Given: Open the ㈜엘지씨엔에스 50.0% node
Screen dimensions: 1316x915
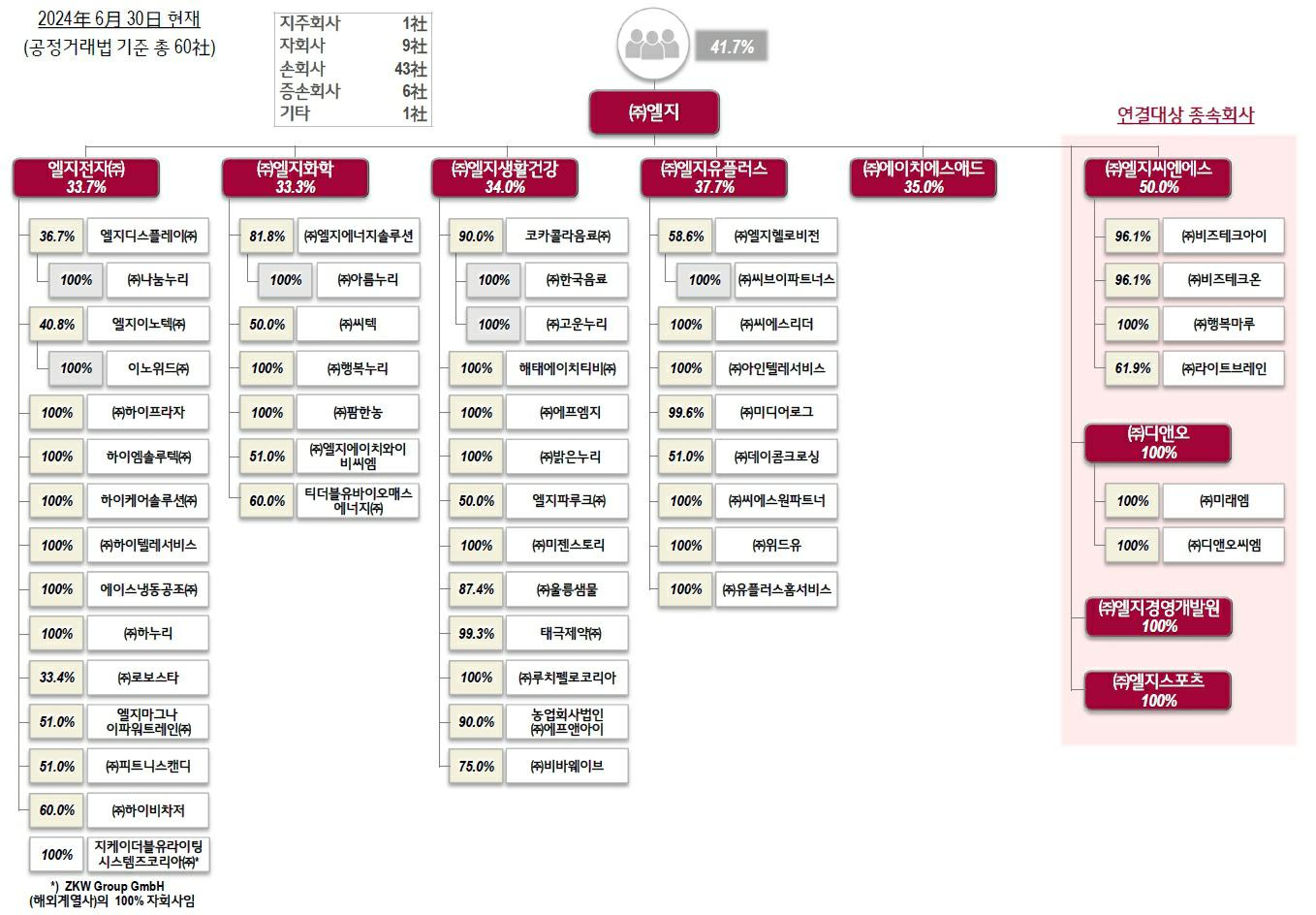Looking at the screenshot, I should point(1158,177).
